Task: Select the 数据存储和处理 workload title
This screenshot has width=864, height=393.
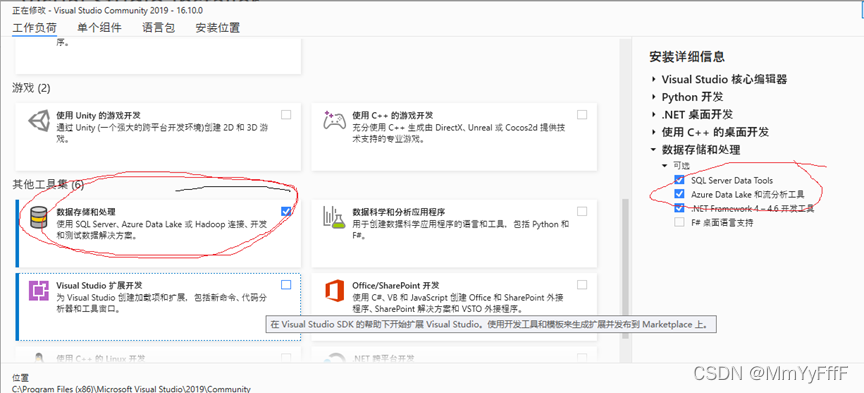Action: point(86,212)
